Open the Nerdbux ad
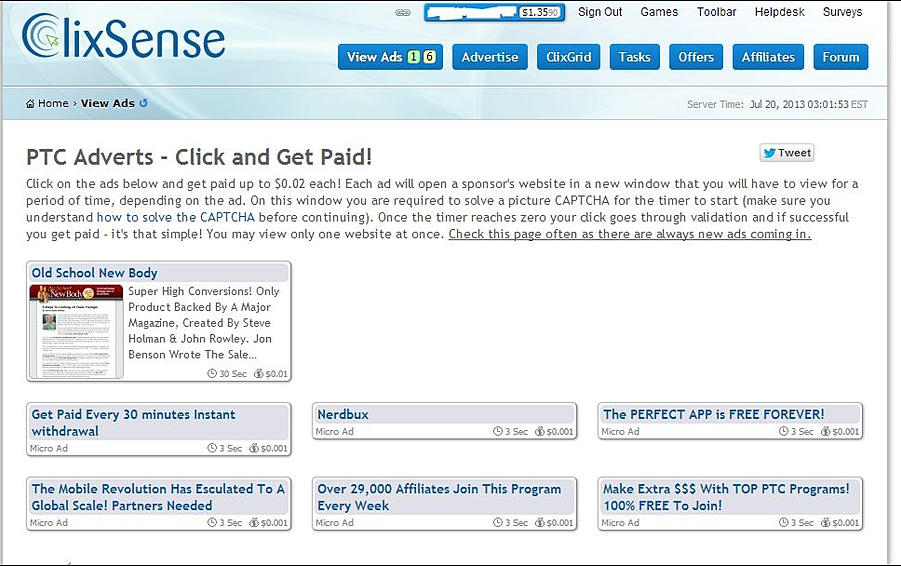Screen dimensions: 901x566 pos(343,414)
